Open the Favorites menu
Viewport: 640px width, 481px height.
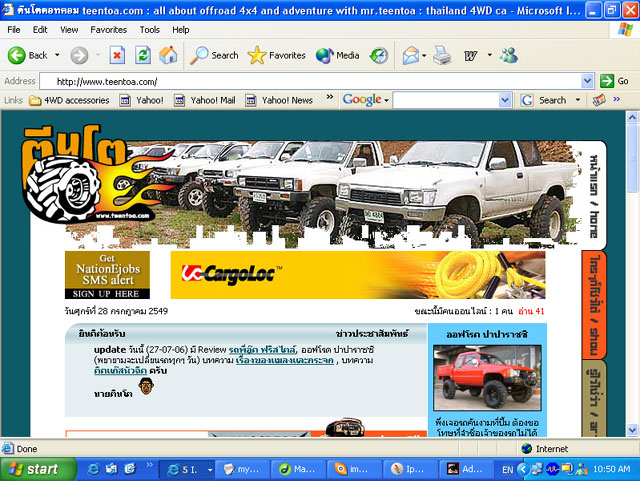tap(108, 30)
